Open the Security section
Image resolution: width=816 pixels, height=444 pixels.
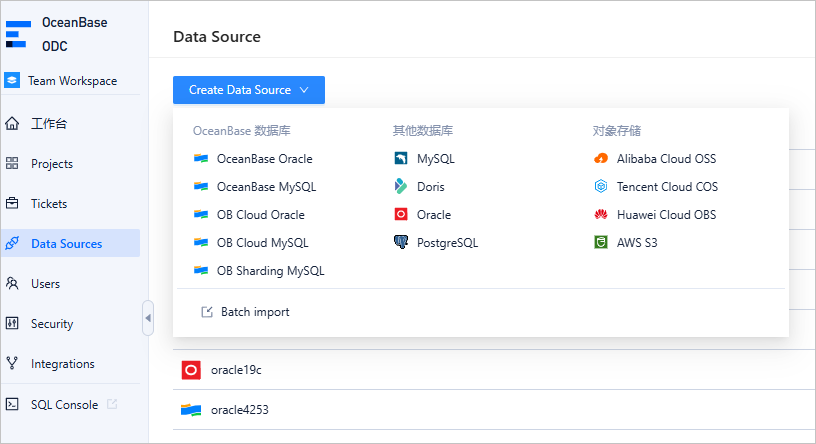coord(52,324)
